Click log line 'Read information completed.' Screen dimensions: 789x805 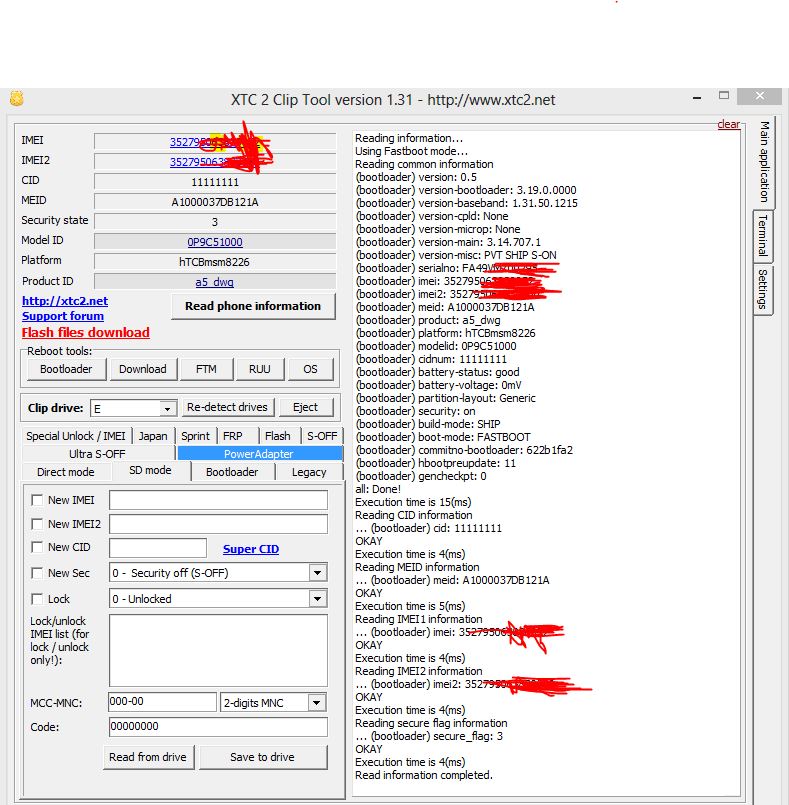click(x=424, y=775)
